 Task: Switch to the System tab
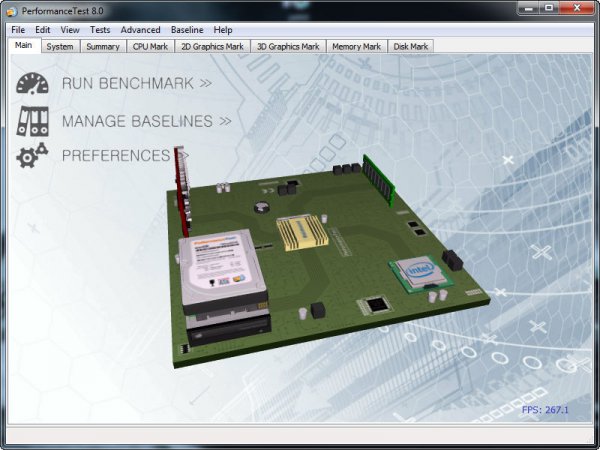tap(60, 46)
